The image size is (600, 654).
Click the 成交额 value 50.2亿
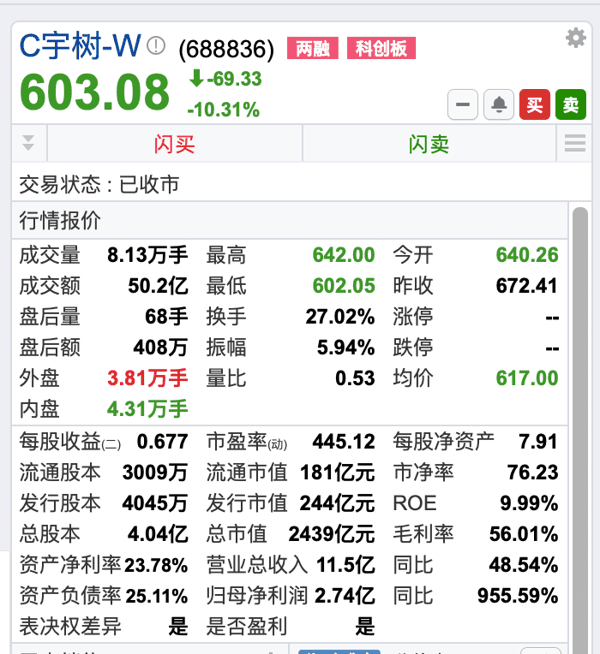tap(158, 286)
